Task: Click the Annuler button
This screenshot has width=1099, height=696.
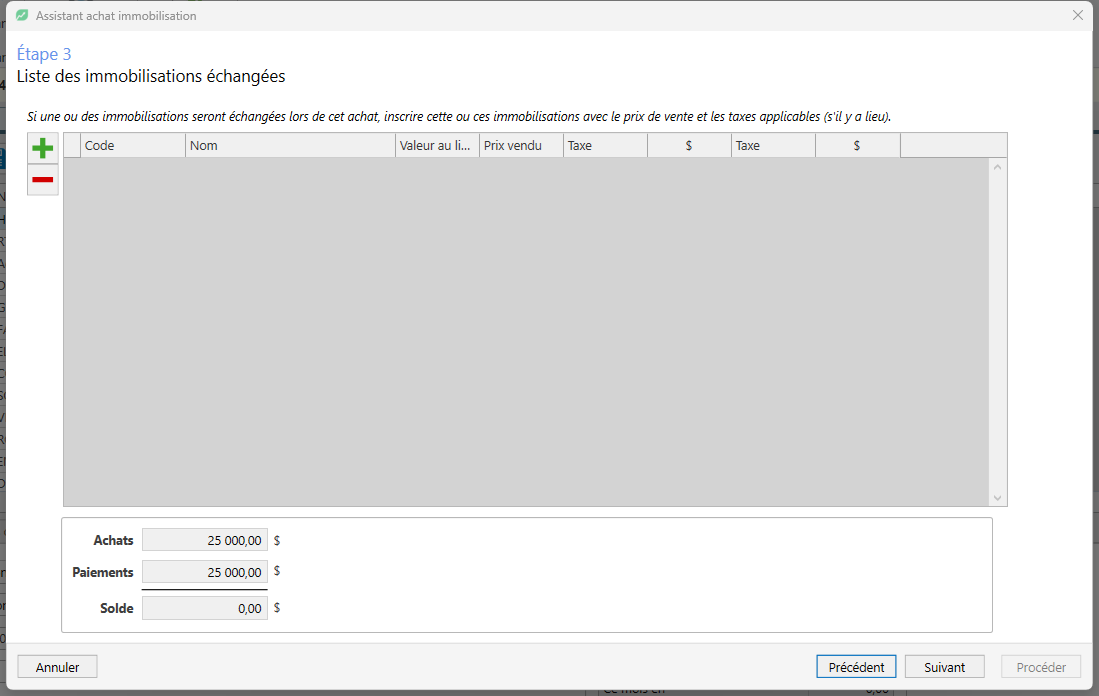Action: pos(57,667)
